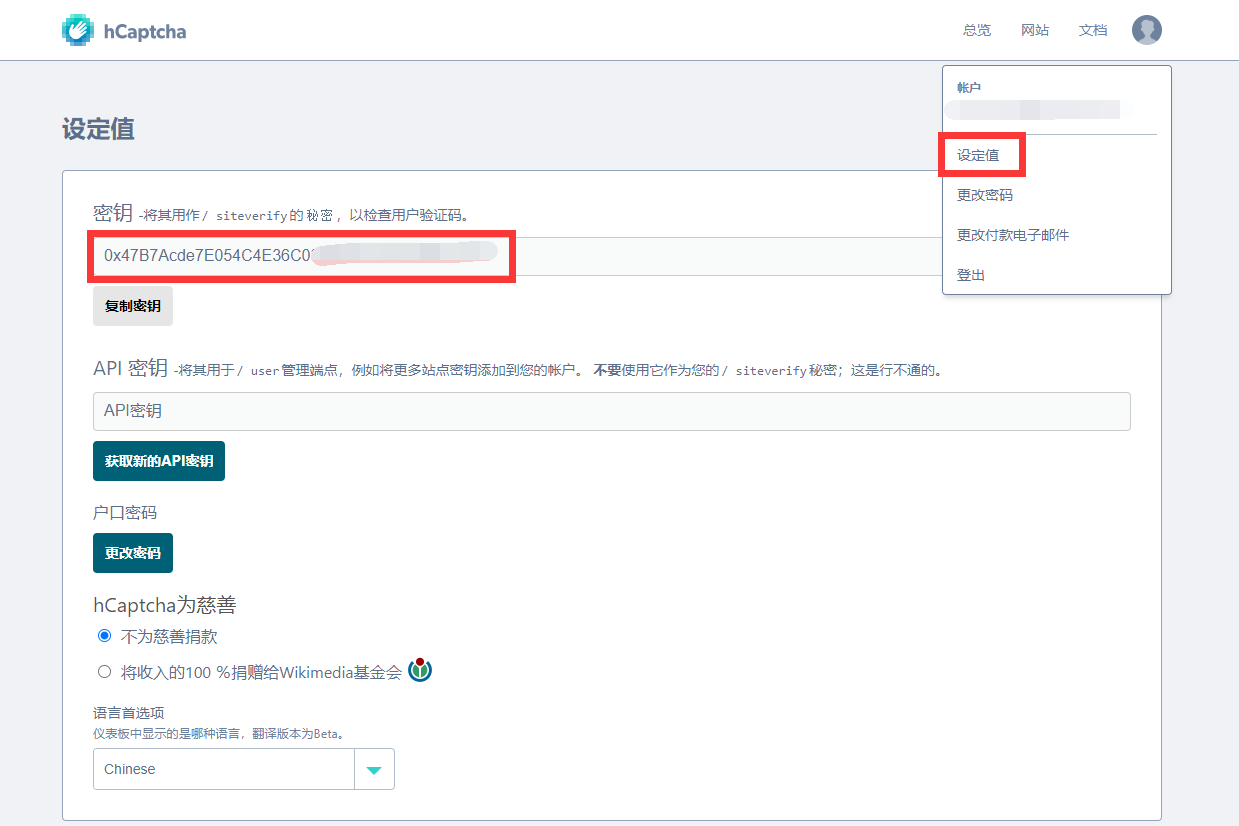Click 登出 to sign out
Viewport: 1239px width, 826px height.
coord(969,275)
